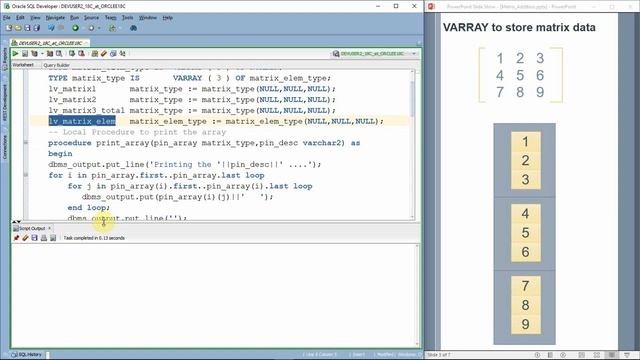Click the 'Task completed in 0.13 seconds' status
Viewport: 640px width, 360px height.
(x=94, y=238)
